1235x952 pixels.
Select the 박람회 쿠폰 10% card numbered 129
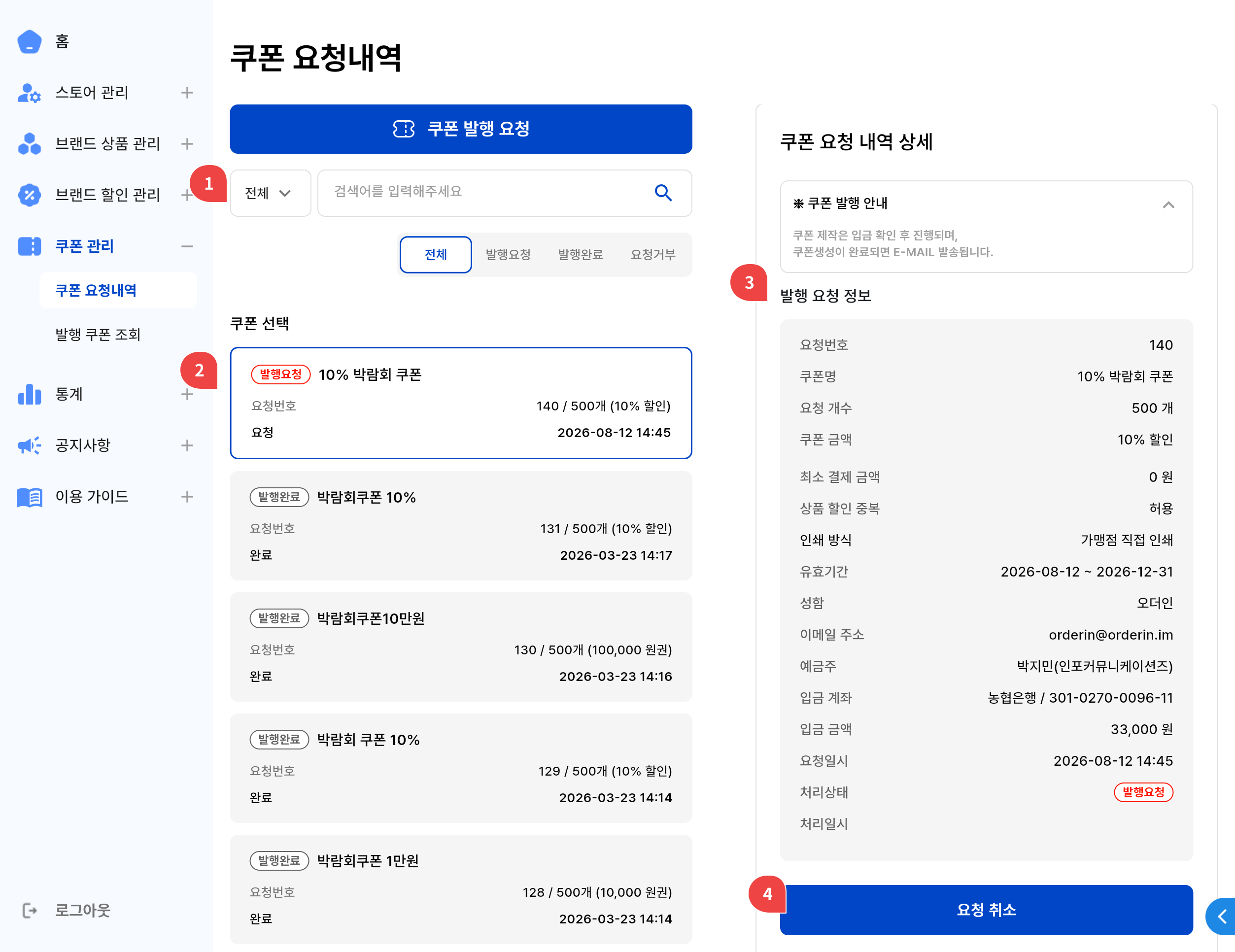pos(461,768)
